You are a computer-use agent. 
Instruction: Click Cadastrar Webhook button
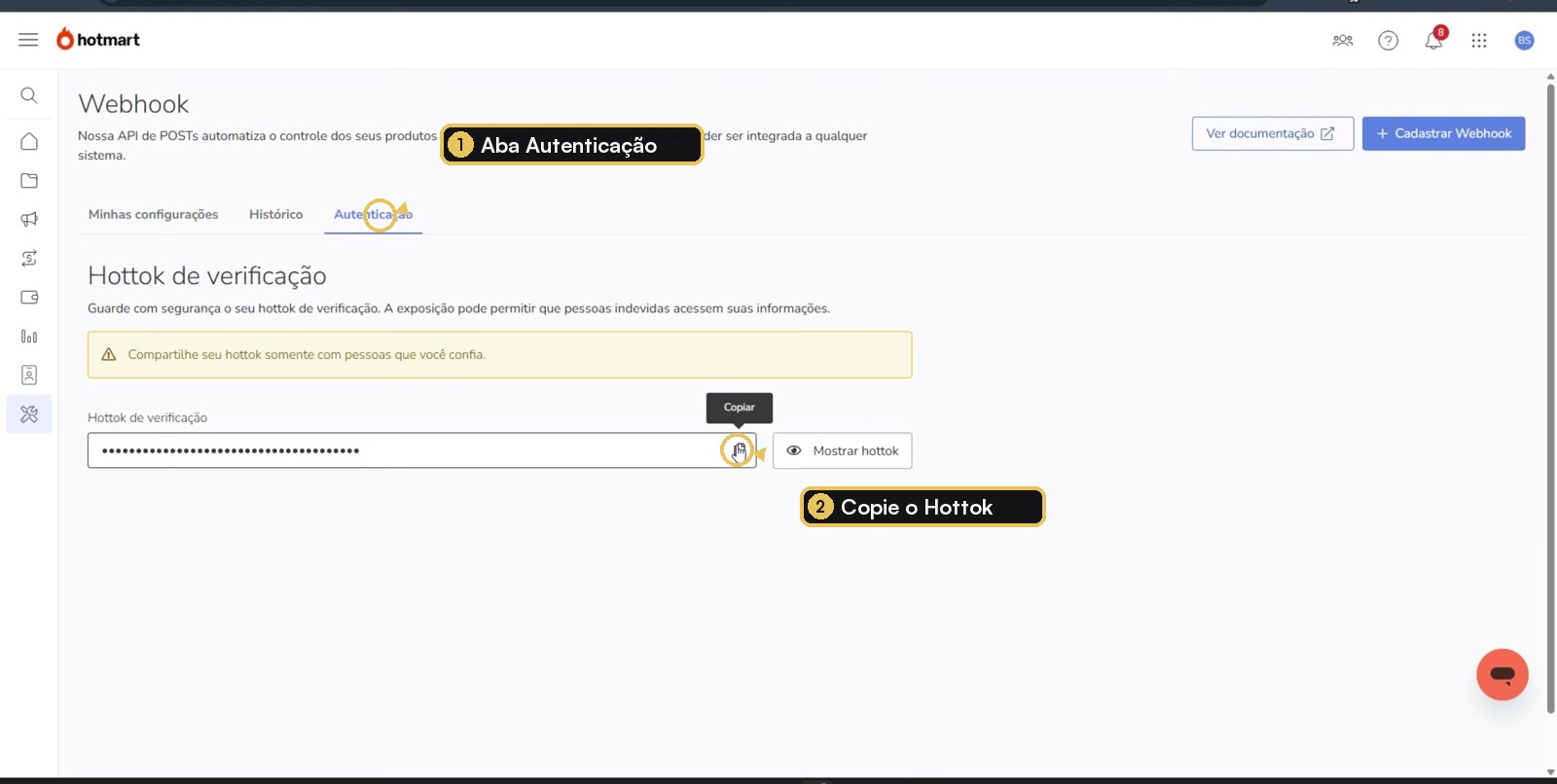pos(1444,134)
